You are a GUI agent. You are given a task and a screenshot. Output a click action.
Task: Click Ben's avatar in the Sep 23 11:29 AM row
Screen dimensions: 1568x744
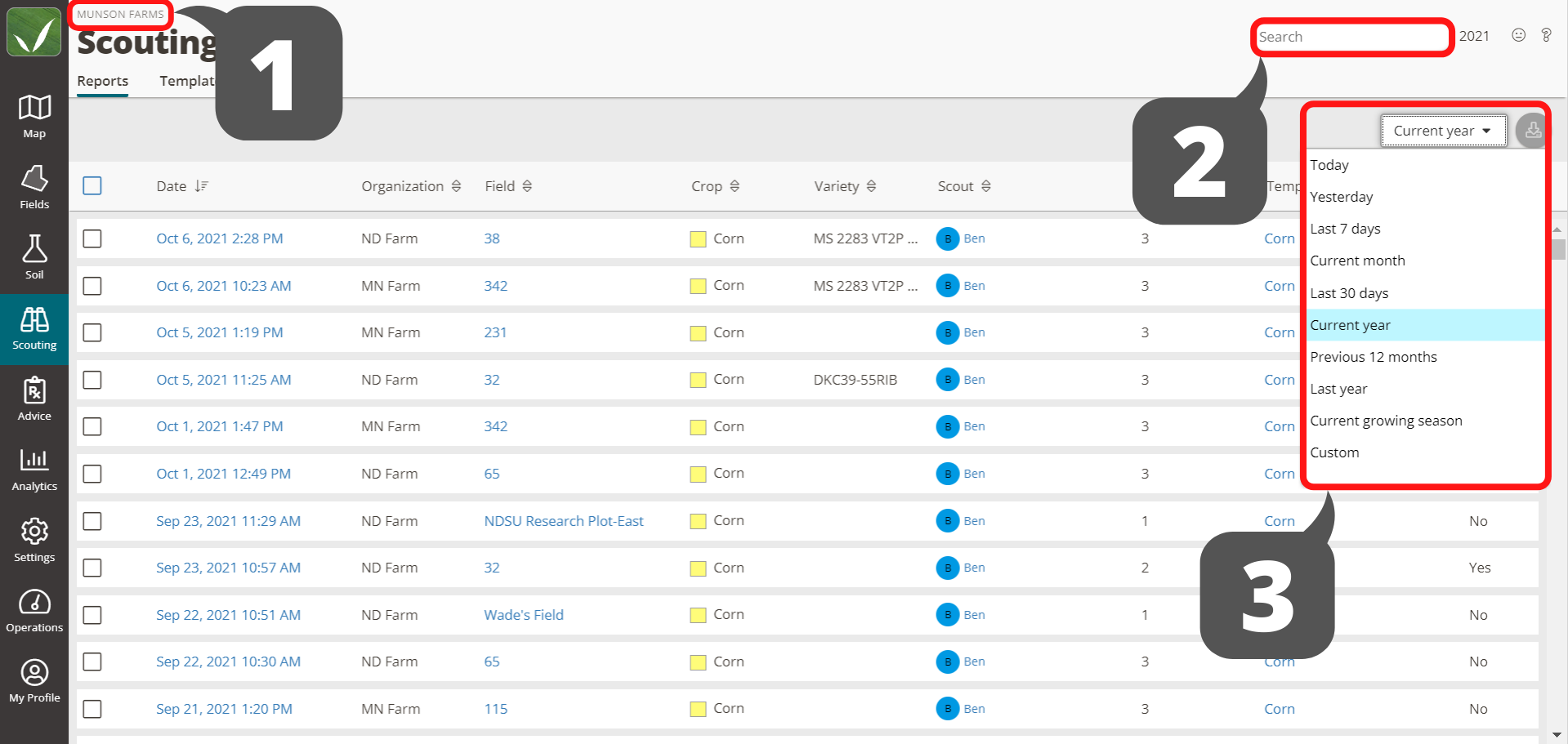[948, 521]
